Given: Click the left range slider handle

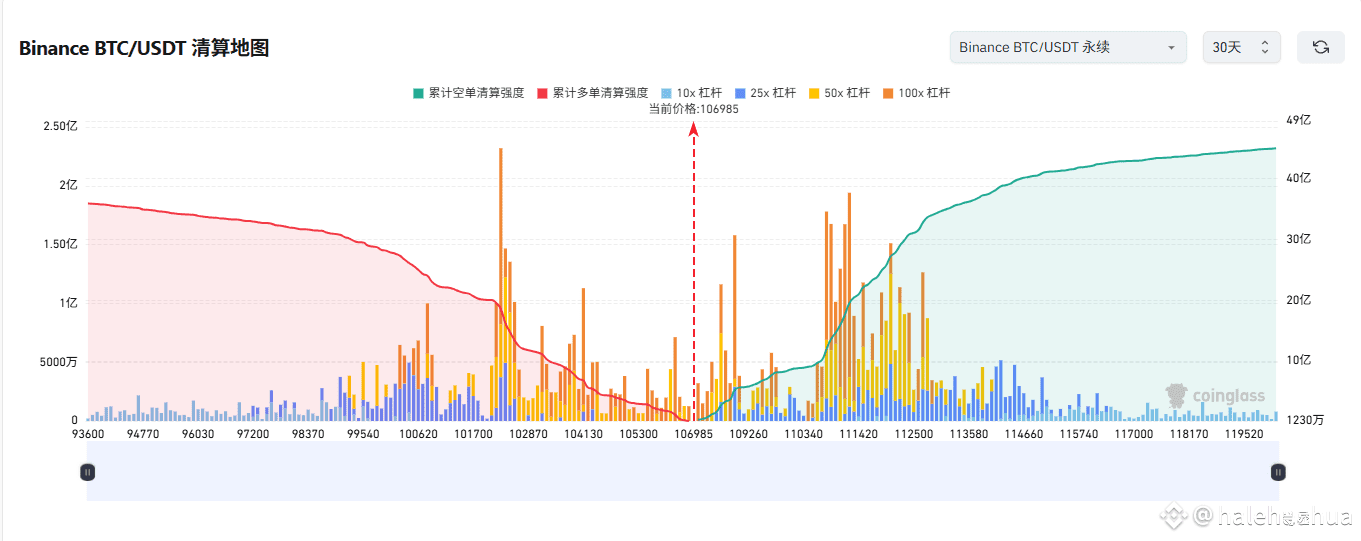Looking at the screenshot, I should click(x=87, y=472).
